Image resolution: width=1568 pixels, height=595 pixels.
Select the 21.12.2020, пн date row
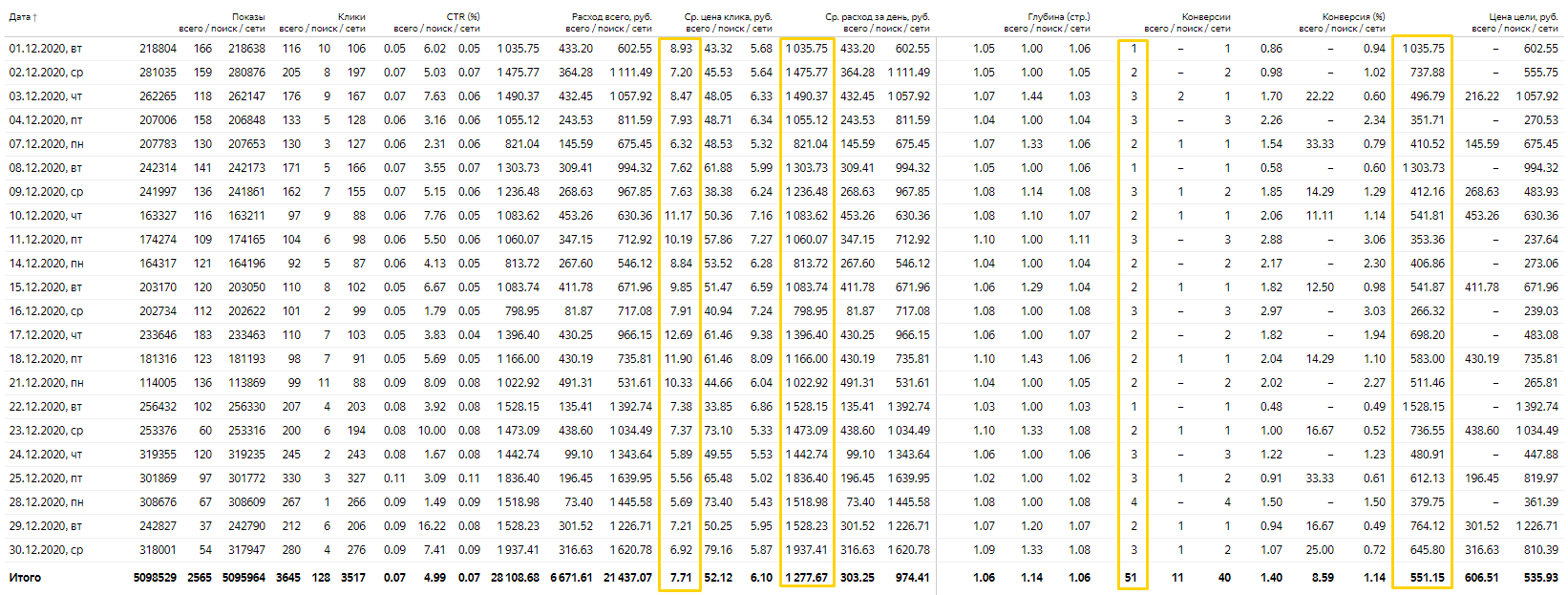47,382
